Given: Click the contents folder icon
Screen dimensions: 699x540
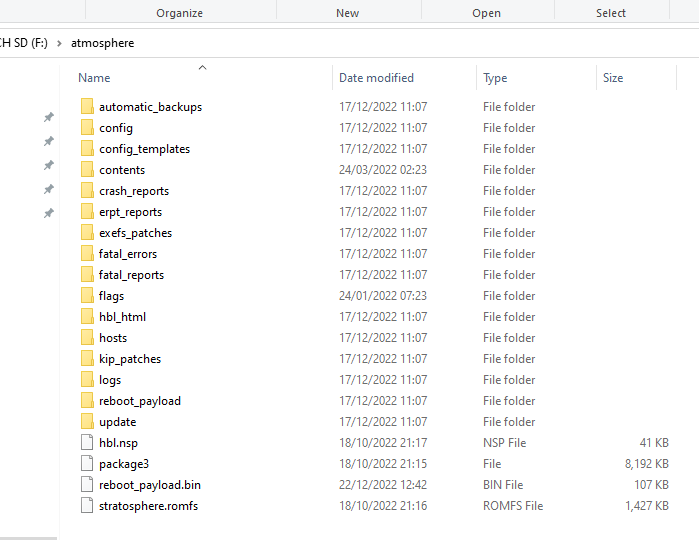Looking at the screenshot, I should [87, 169].
